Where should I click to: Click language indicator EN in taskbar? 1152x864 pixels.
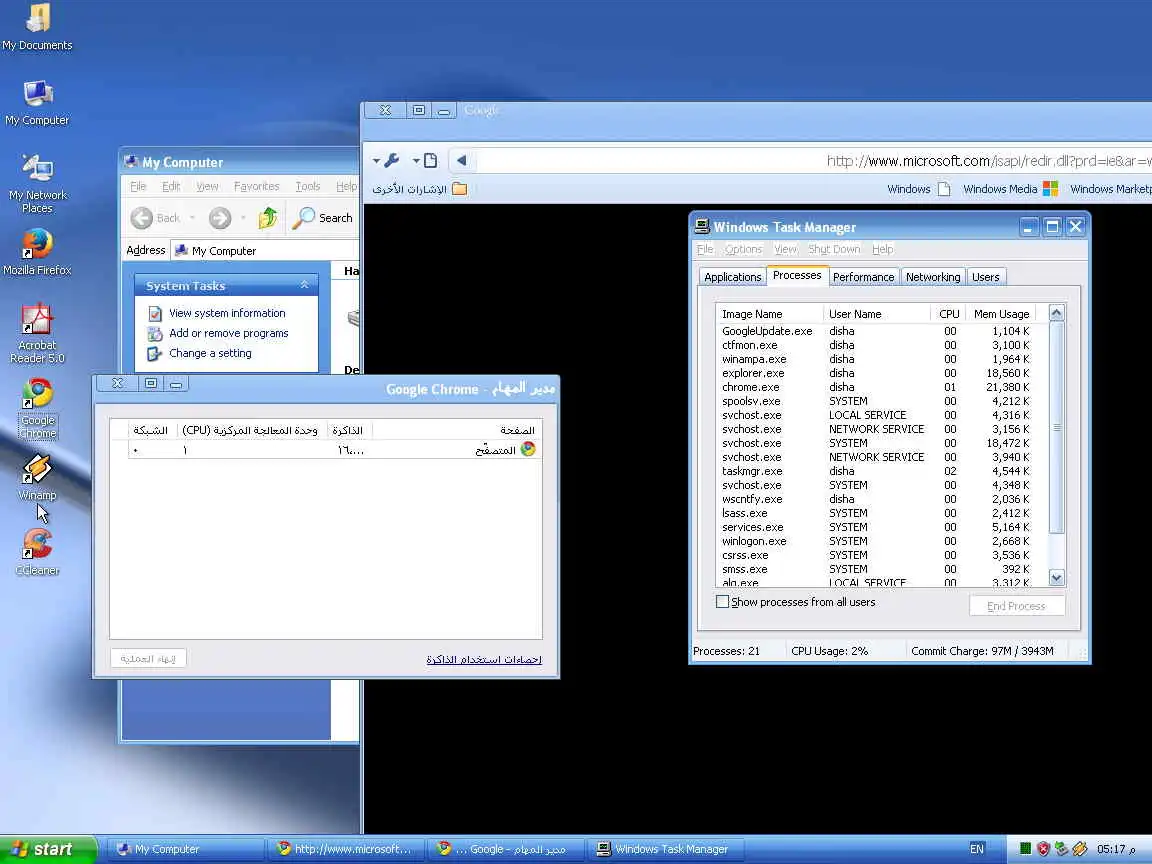pos(976,849)
